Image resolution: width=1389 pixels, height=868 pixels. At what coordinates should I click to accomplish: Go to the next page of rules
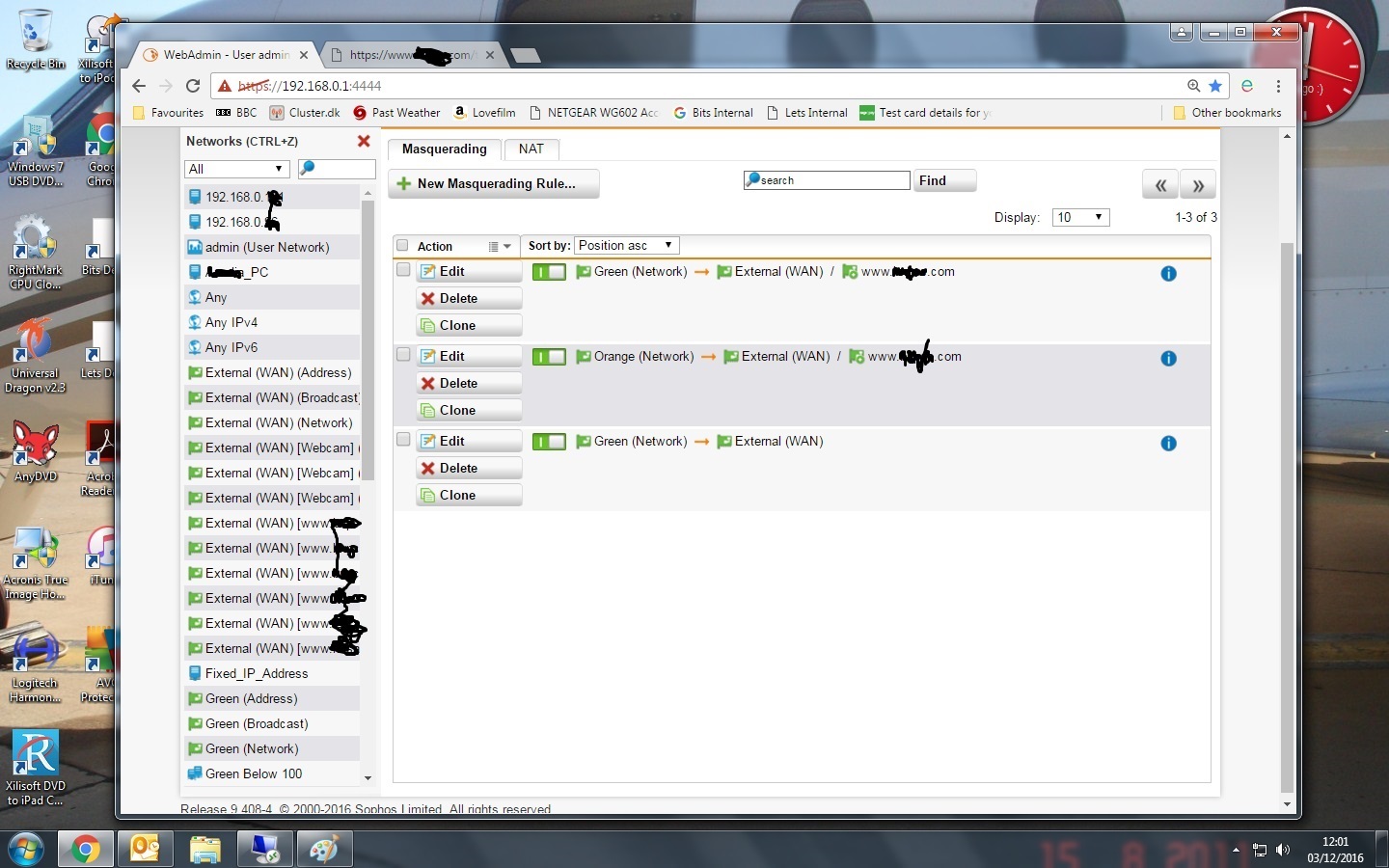1198,184
